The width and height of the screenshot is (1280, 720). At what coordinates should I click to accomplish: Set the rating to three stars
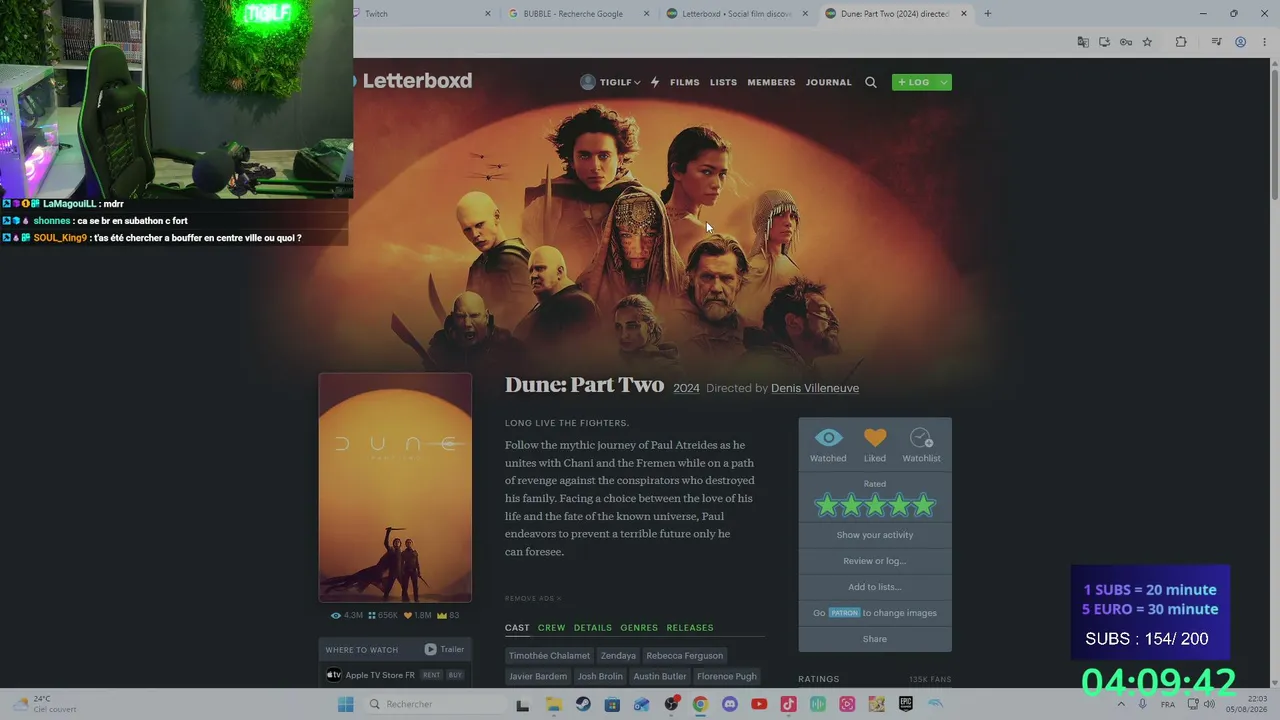click(x=875, y=506)
